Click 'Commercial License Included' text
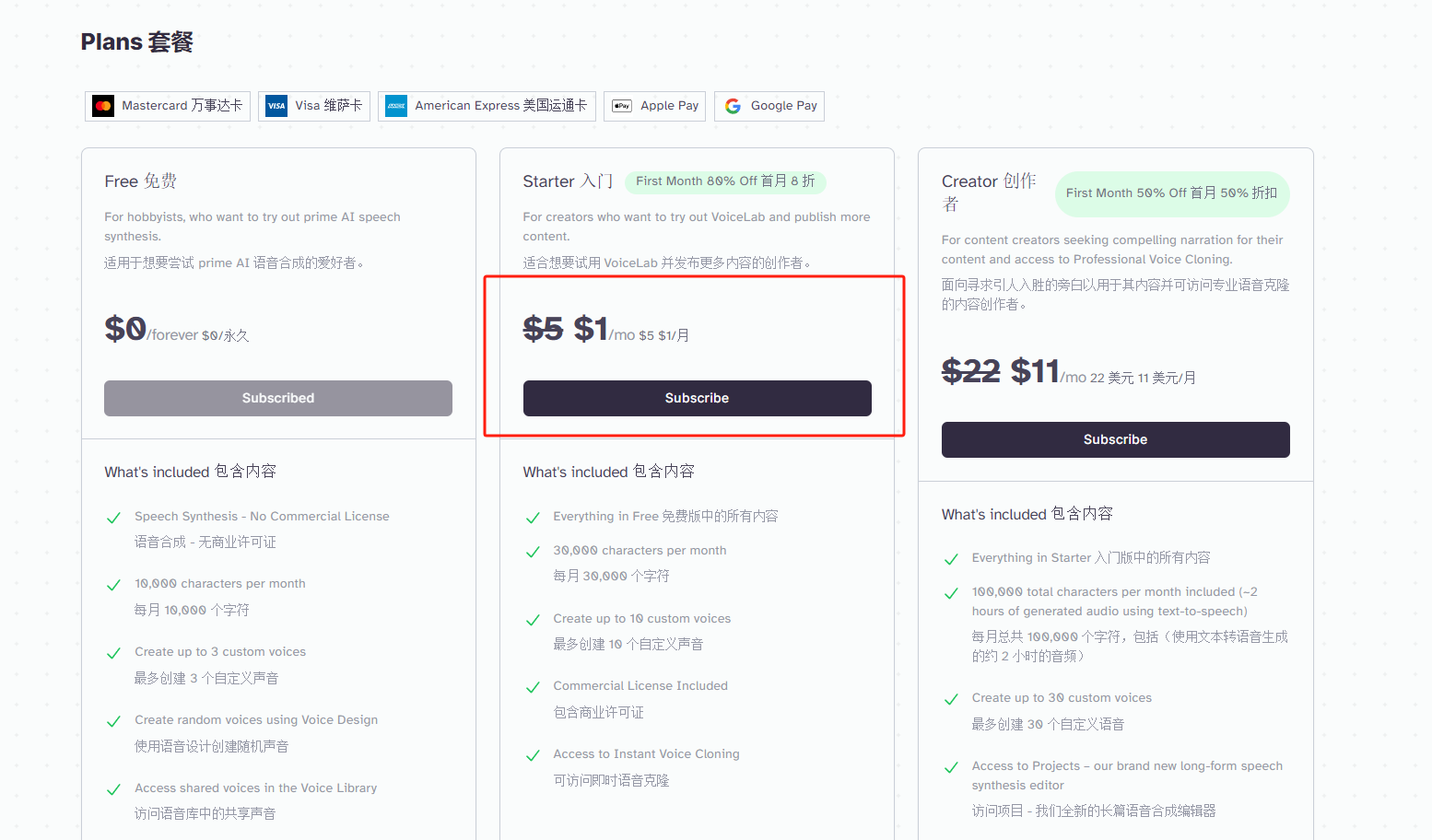The width and height of the screenshot is (1432, 840). coord(640,686)
